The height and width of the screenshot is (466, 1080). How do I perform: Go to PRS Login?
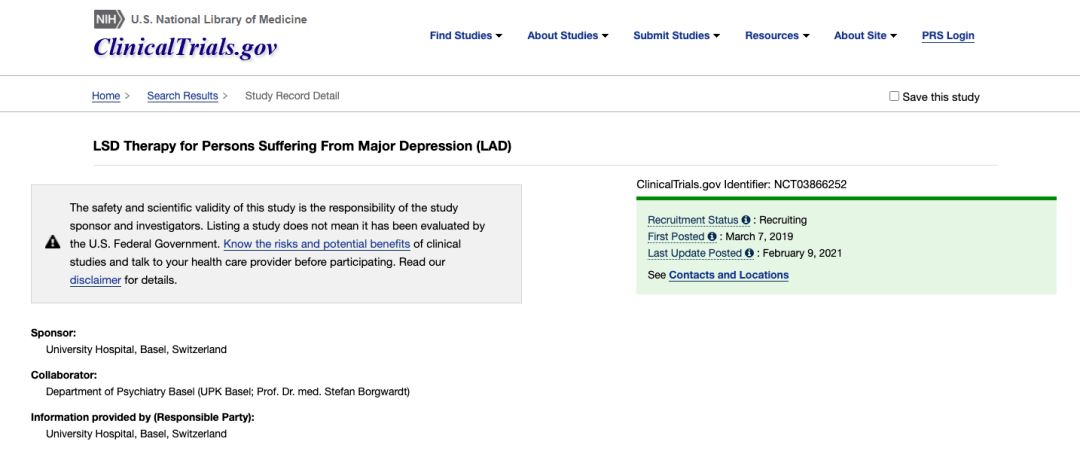pyautogui.click(x=948, y=36)
